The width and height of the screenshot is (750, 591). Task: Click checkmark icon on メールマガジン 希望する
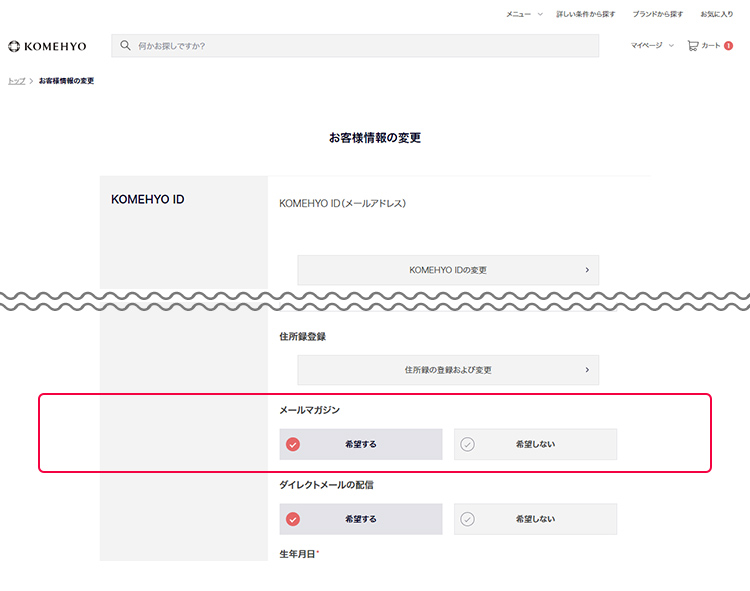pos(293,444)
